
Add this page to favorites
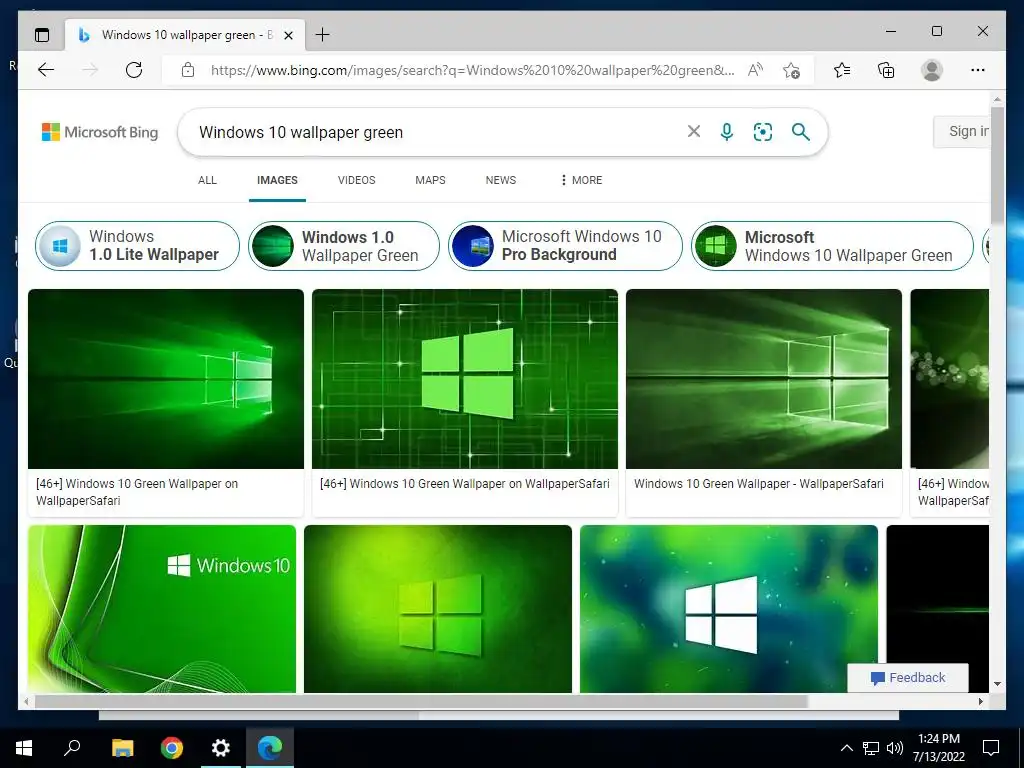792,70
